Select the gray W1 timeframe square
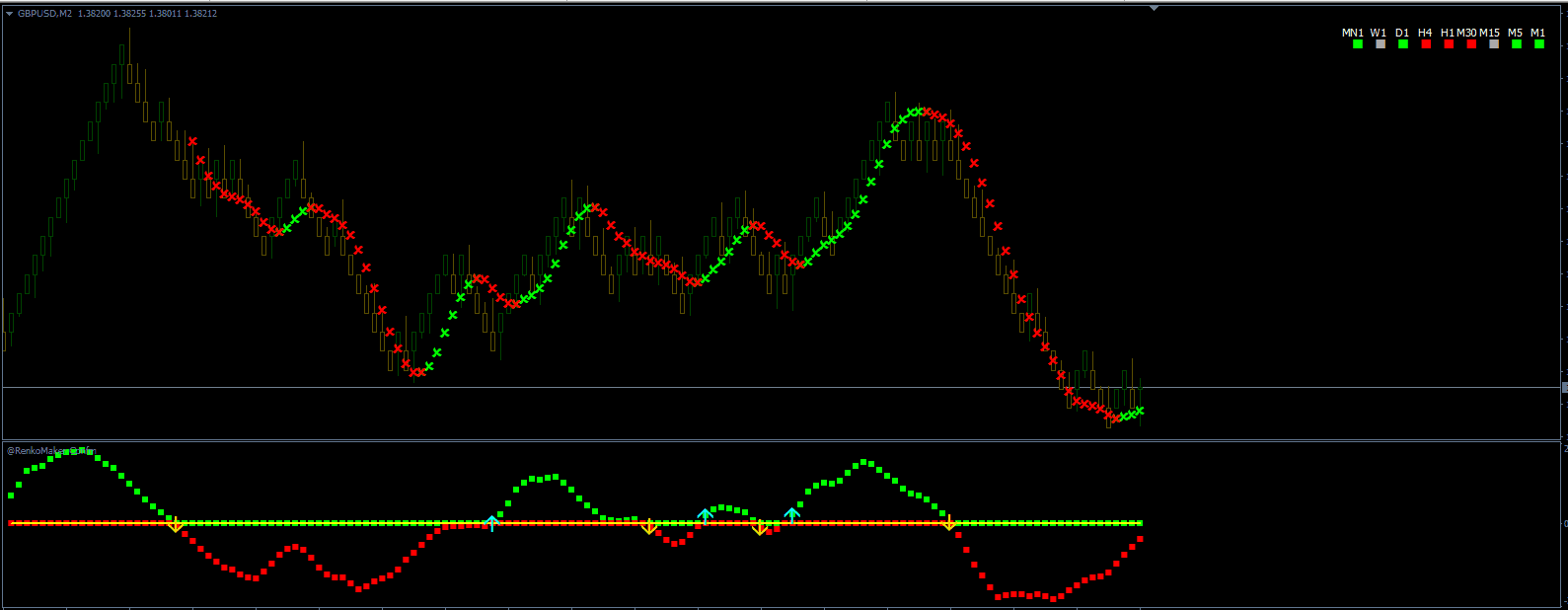1568x610 pixels. (x=1381, y=43)
